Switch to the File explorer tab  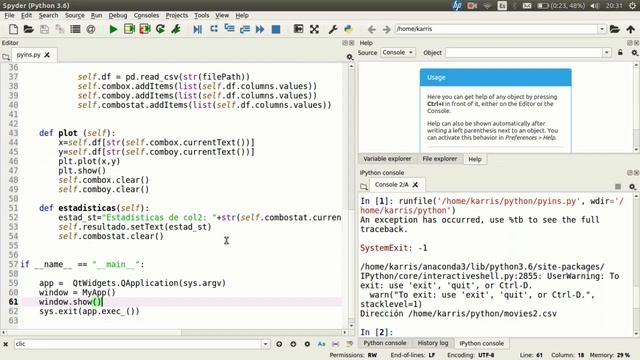[440, 159]
